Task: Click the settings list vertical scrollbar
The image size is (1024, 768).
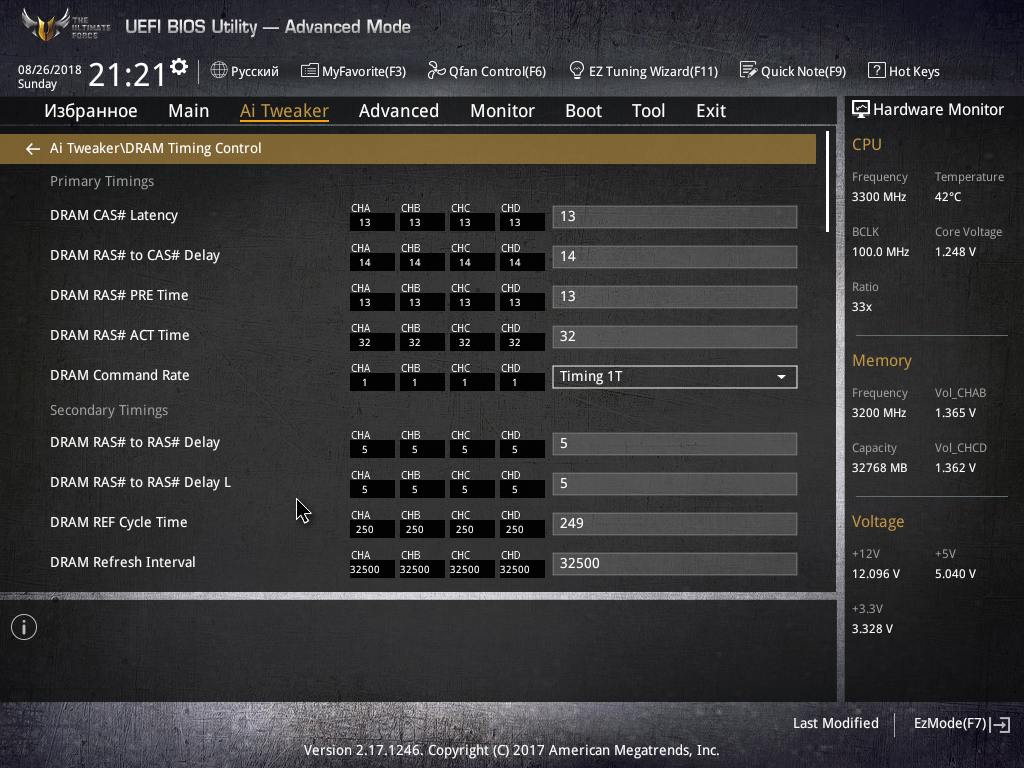Action: point(827,182)
